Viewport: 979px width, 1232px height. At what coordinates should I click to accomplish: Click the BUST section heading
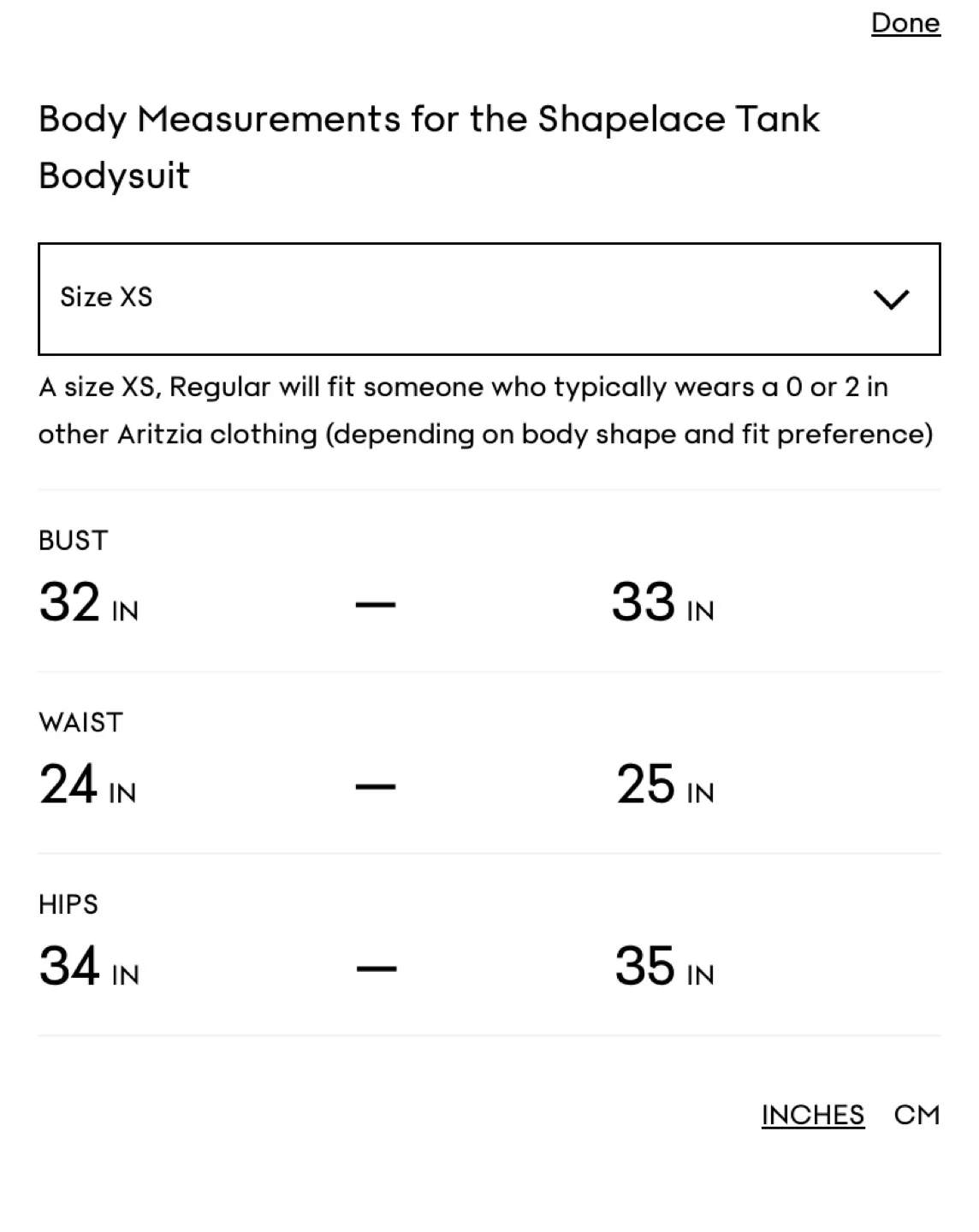[x=73, y=540]
